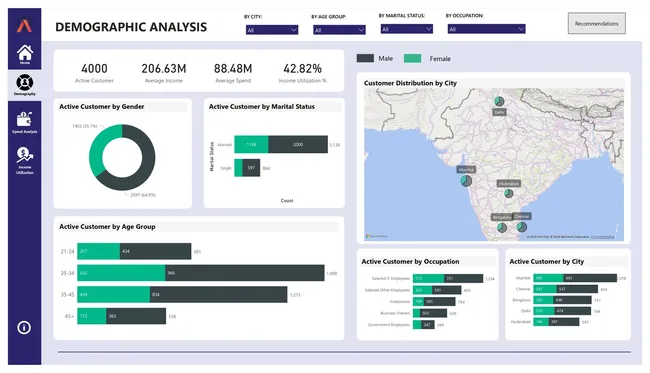650x373 pixels.
Task: Select 45+ female bar showing 175
Action: 92,316
